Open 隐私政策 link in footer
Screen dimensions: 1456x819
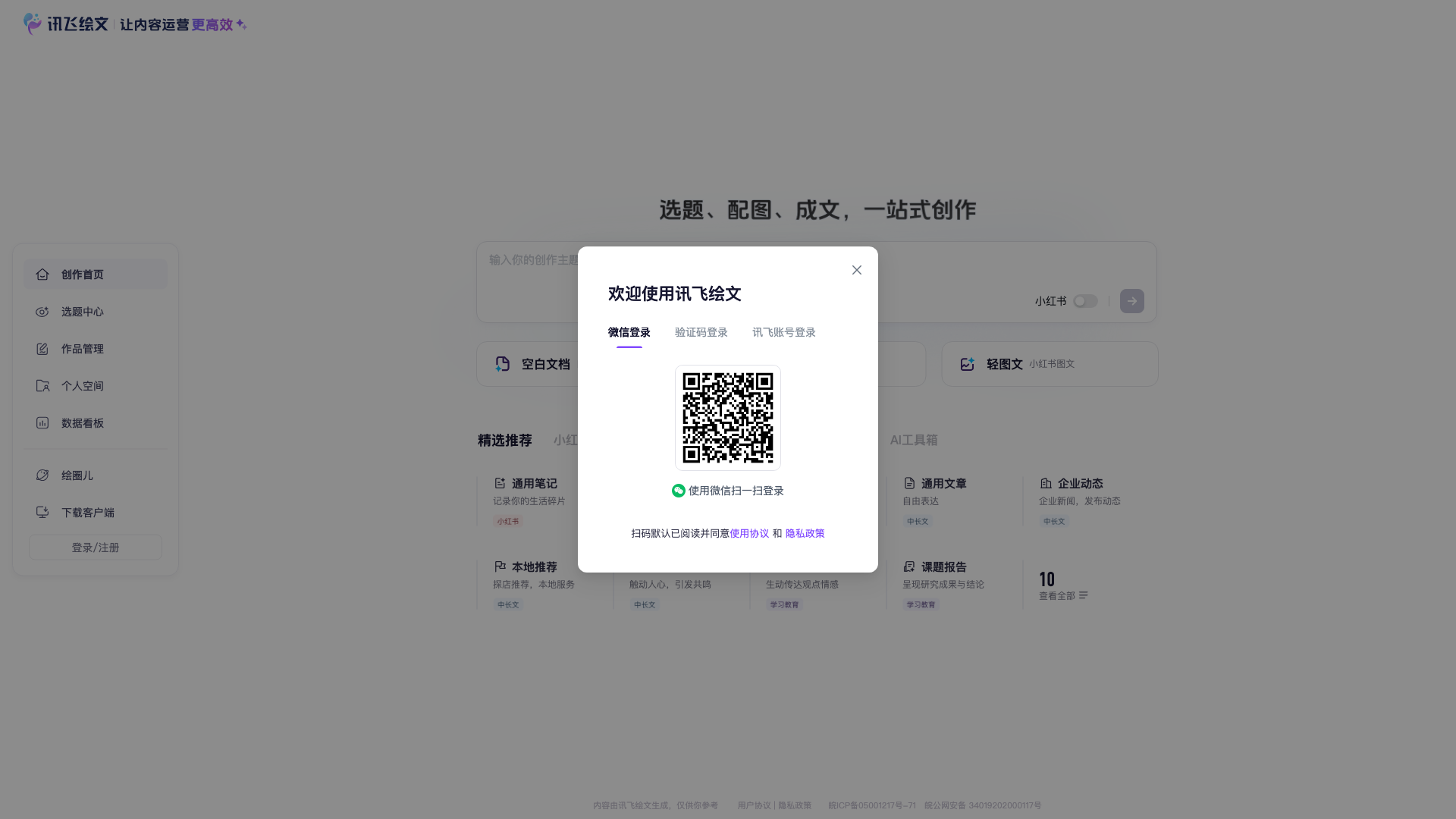tap(795, 805)
